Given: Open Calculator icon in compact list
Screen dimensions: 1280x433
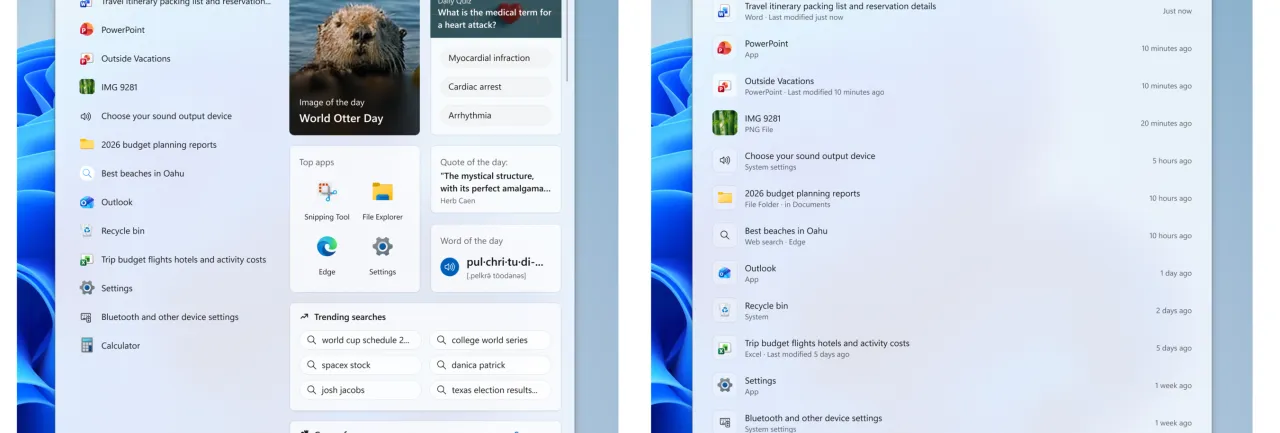Looking at the screenshot, I should tap(87, 345).
